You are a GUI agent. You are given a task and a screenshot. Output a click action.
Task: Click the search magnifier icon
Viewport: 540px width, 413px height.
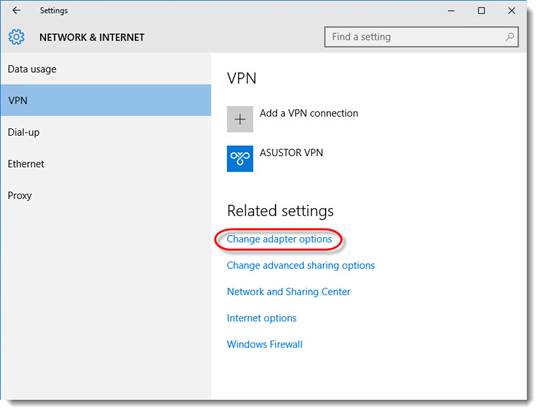510,37
